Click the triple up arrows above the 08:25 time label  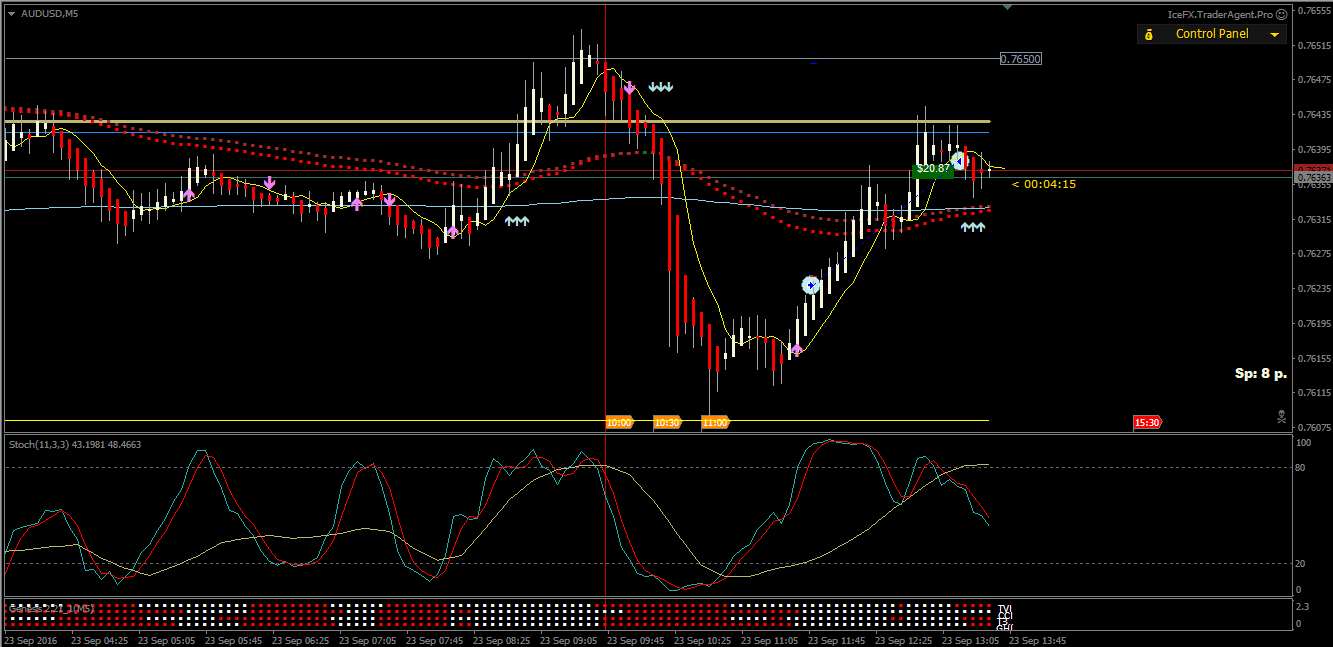517,221
